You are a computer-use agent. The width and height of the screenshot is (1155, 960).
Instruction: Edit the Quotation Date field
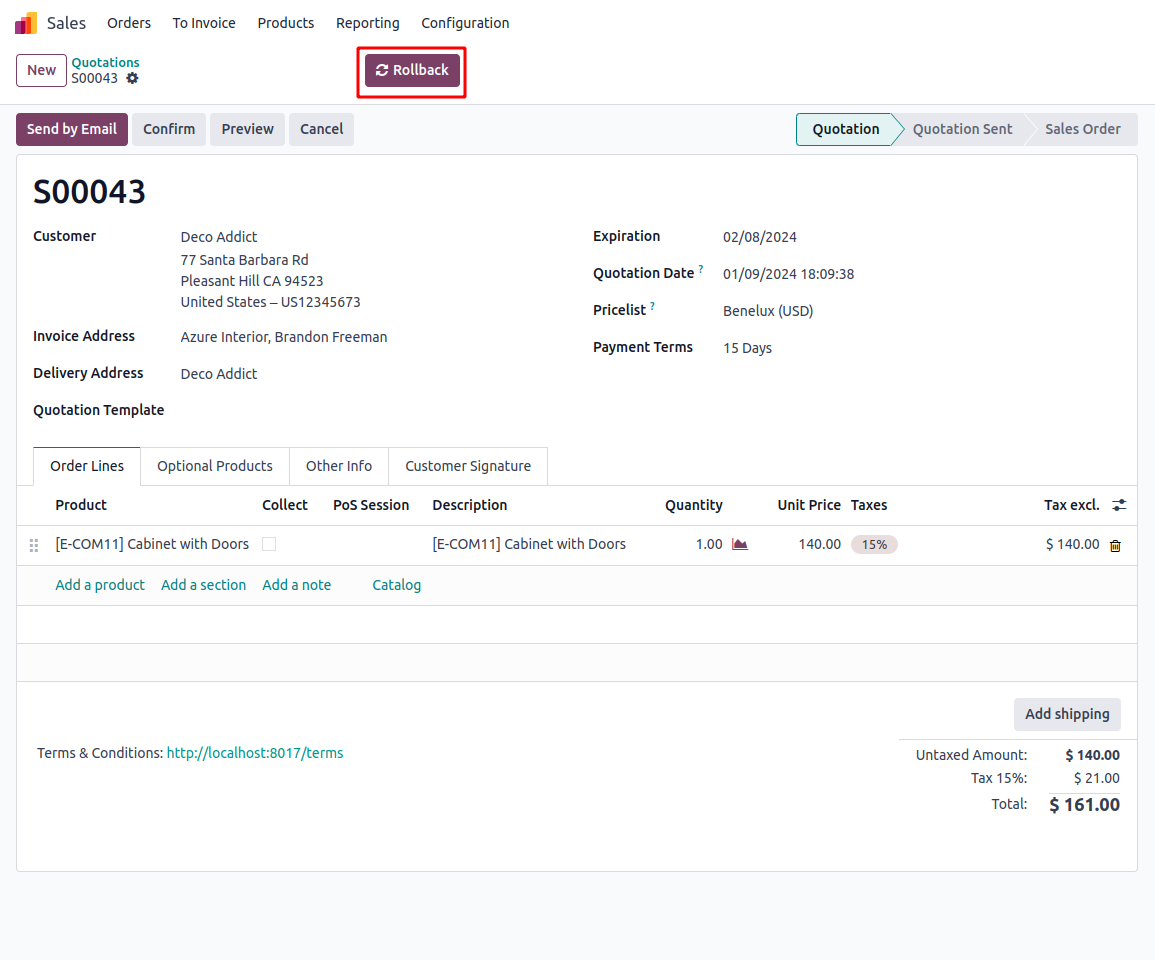click(x=788, y=274)
